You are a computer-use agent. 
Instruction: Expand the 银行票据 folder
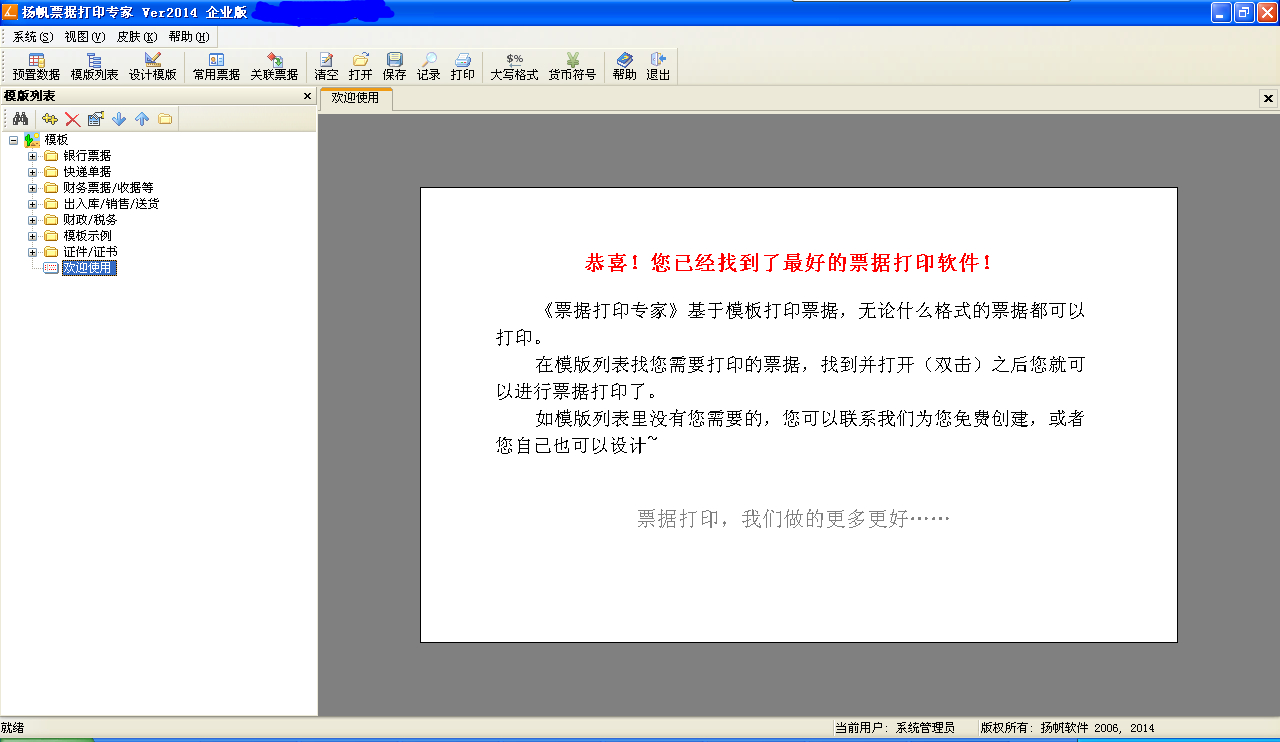click(32, 156)
